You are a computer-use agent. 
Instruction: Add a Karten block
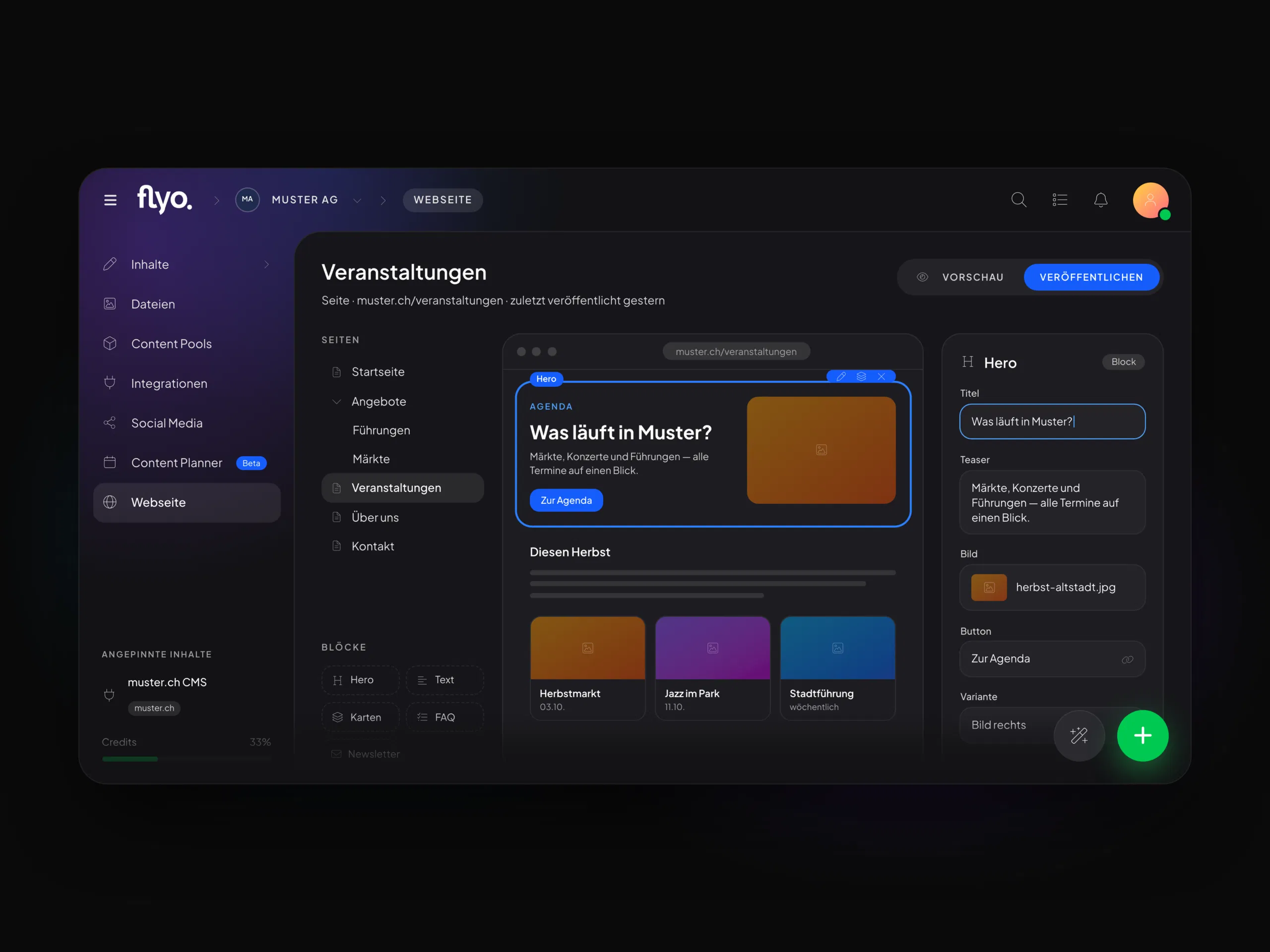[x=360, y=717]
